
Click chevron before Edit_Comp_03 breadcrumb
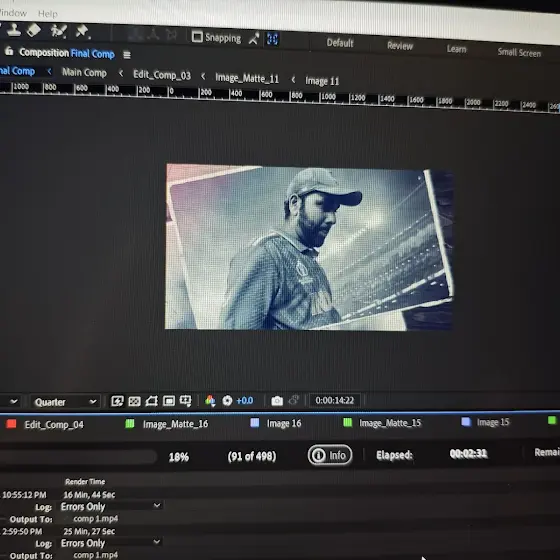121,73
